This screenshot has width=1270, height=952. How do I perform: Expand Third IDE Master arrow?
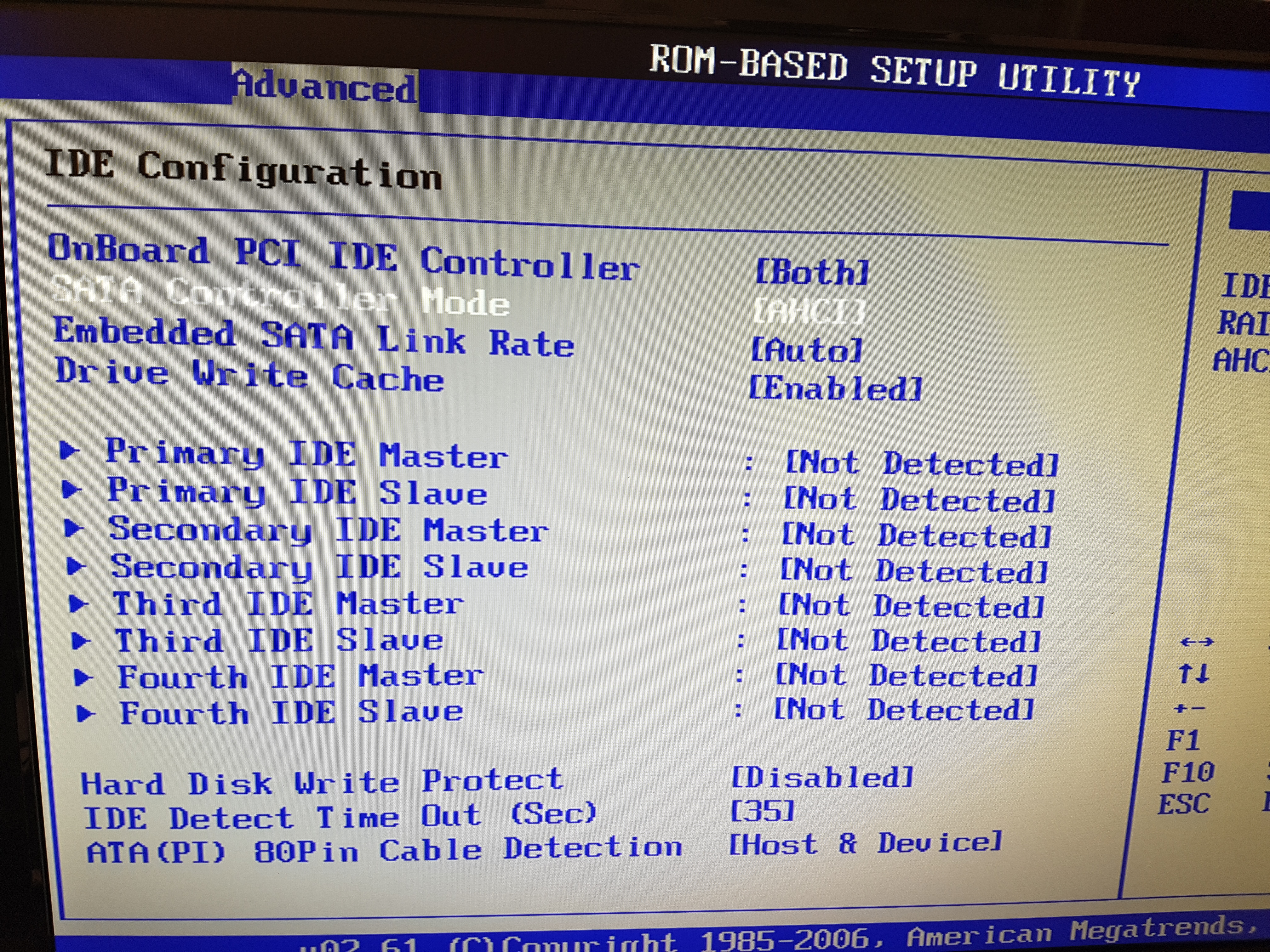[x=79, y=604]
